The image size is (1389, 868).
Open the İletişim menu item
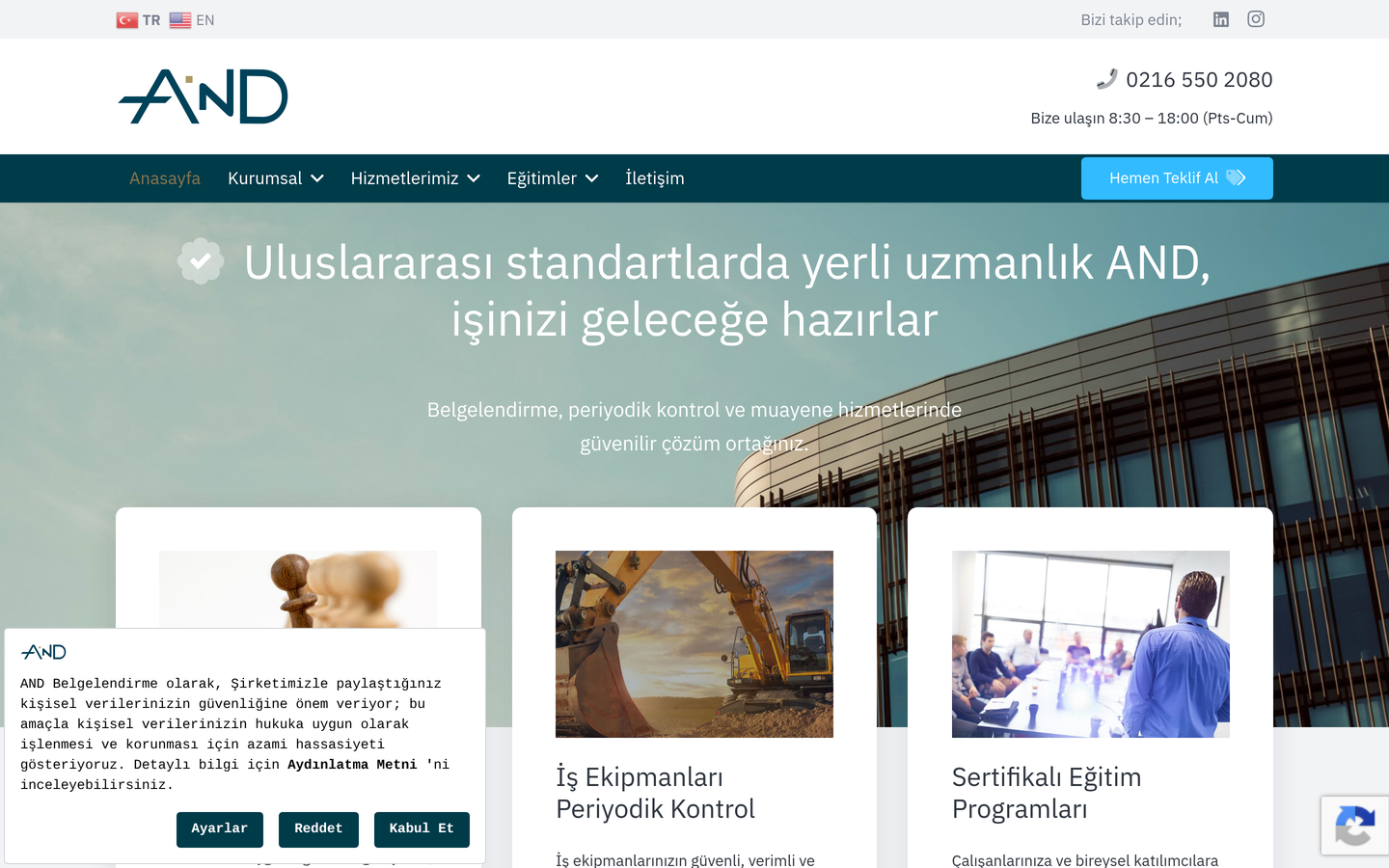[655, 178]
